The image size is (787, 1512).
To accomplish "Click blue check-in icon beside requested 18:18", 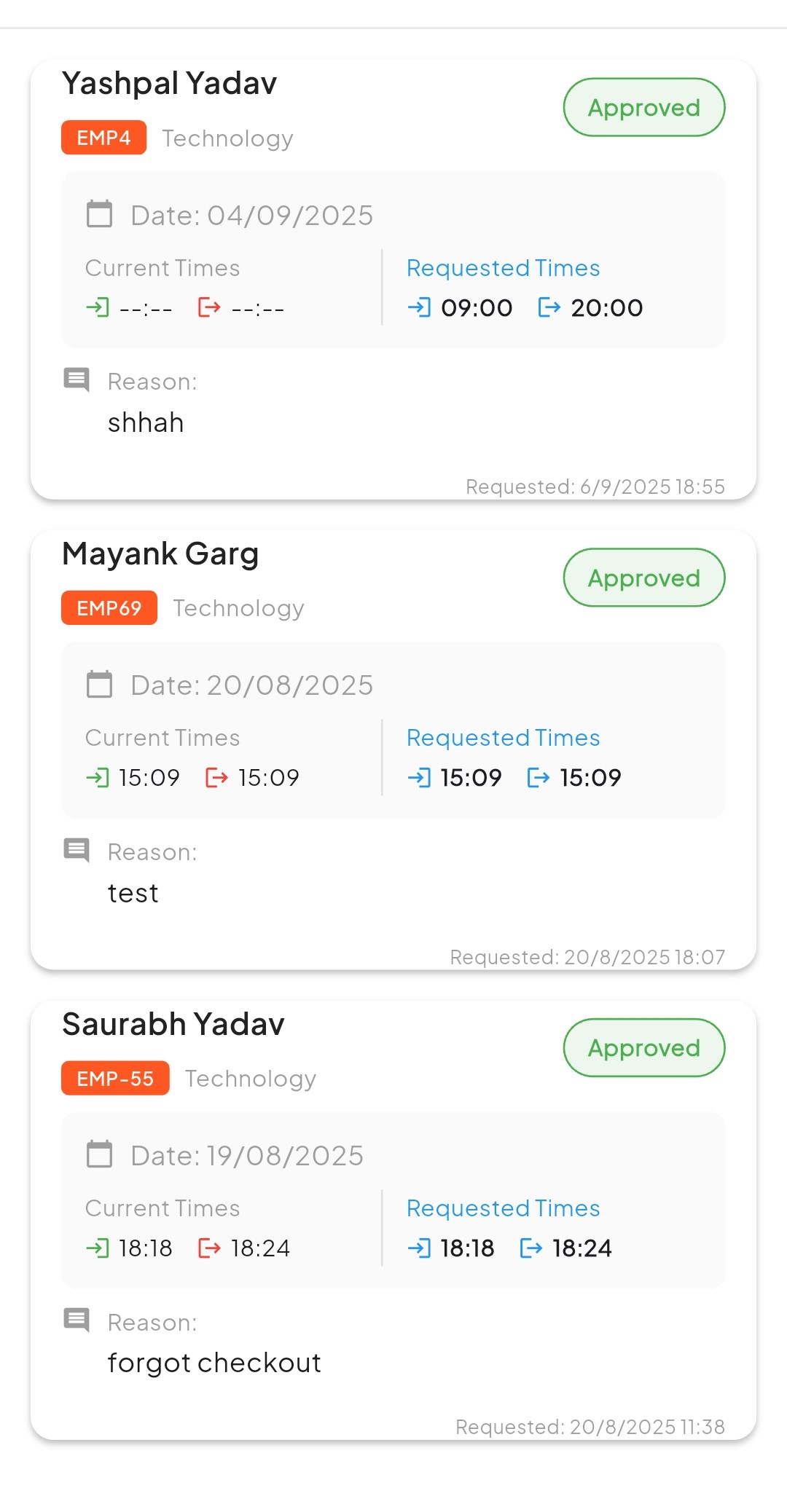I will (419, 1248).
